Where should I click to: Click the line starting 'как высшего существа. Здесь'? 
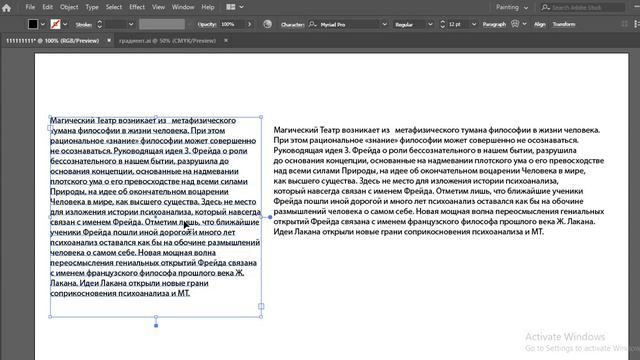point(415,181)
